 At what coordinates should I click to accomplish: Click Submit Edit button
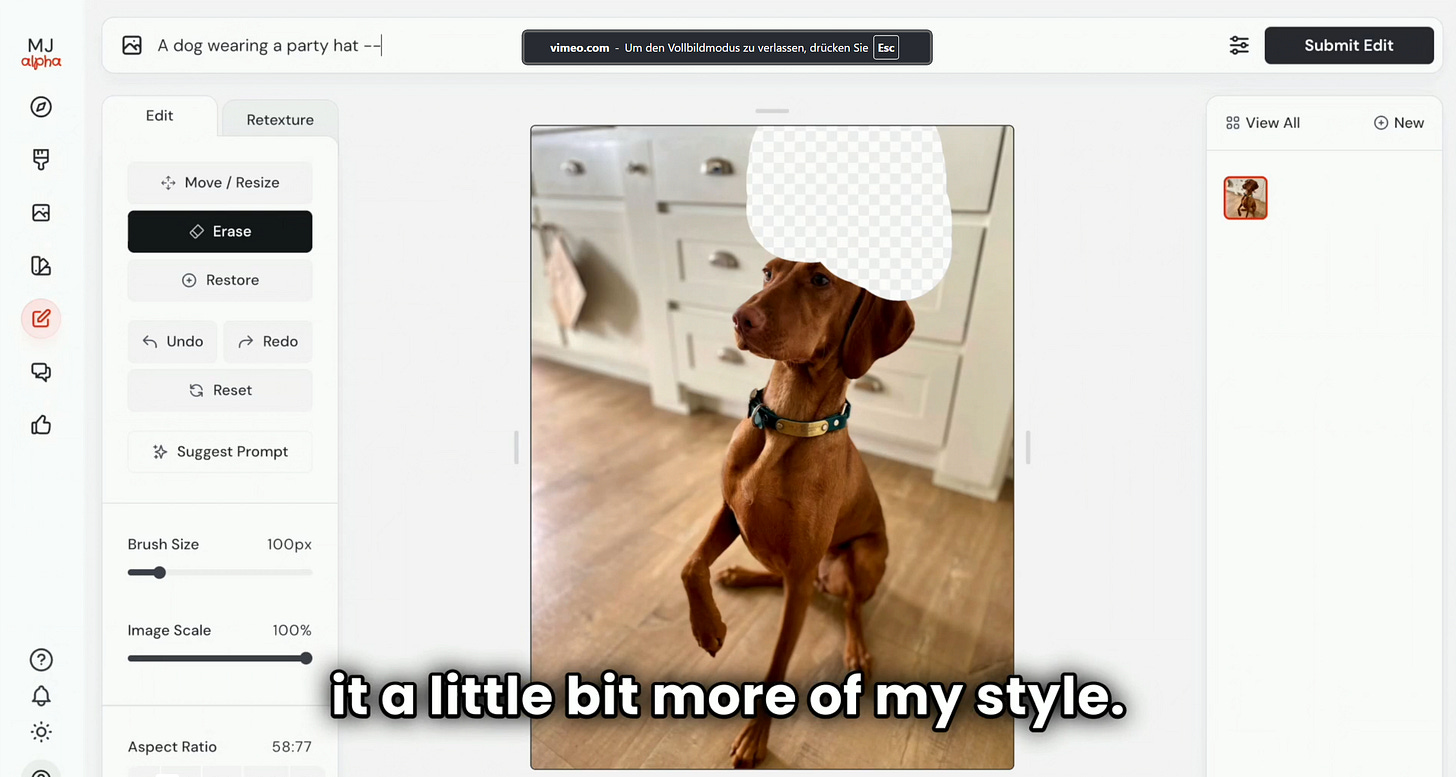[x=1349, y=45]
